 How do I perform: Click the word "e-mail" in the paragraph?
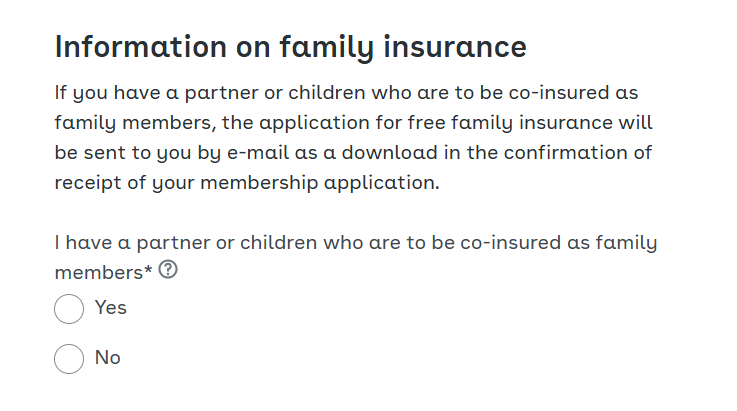(x=258, y=152)
